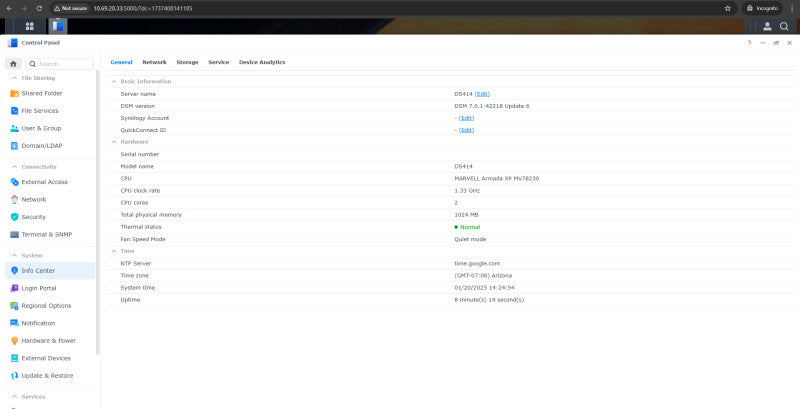Switch to the Service tab
The width and height of the screenshot is (800, 409).
point(218,62)
